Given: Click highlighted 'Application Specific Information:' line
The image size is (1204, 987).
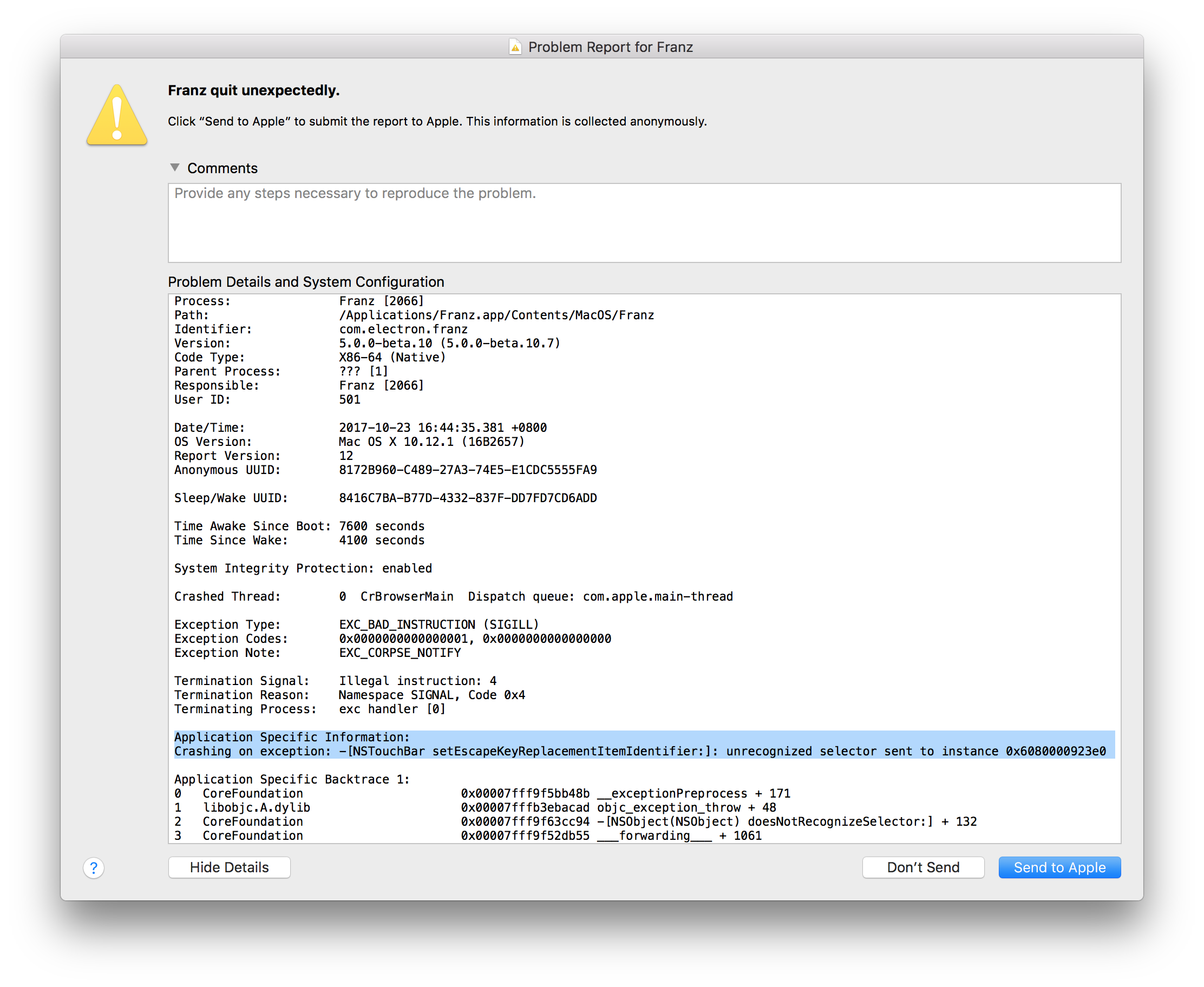Looking at the screenshot, I should pos(292,738).
